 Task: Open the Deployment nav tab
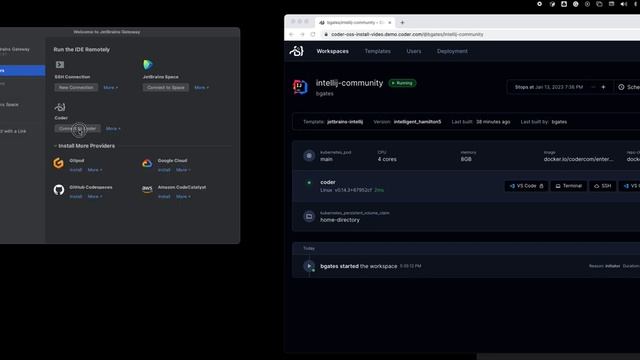click(452, 51)
